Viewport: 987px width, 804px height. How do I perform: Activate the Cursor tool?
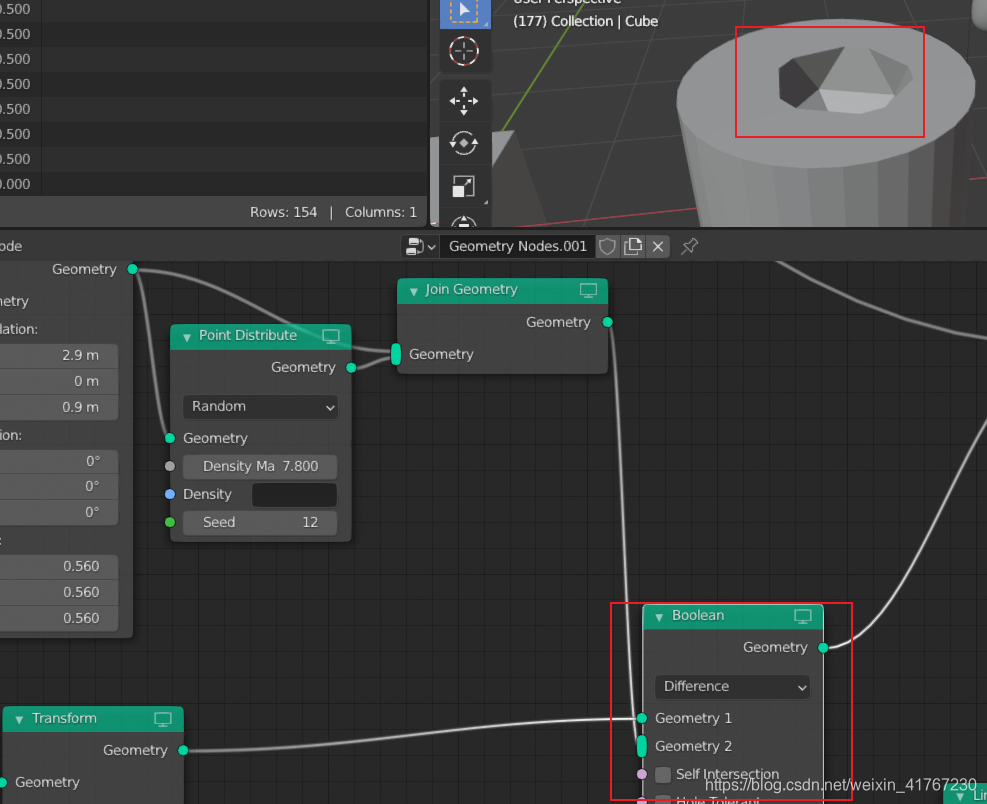(464, 51)
